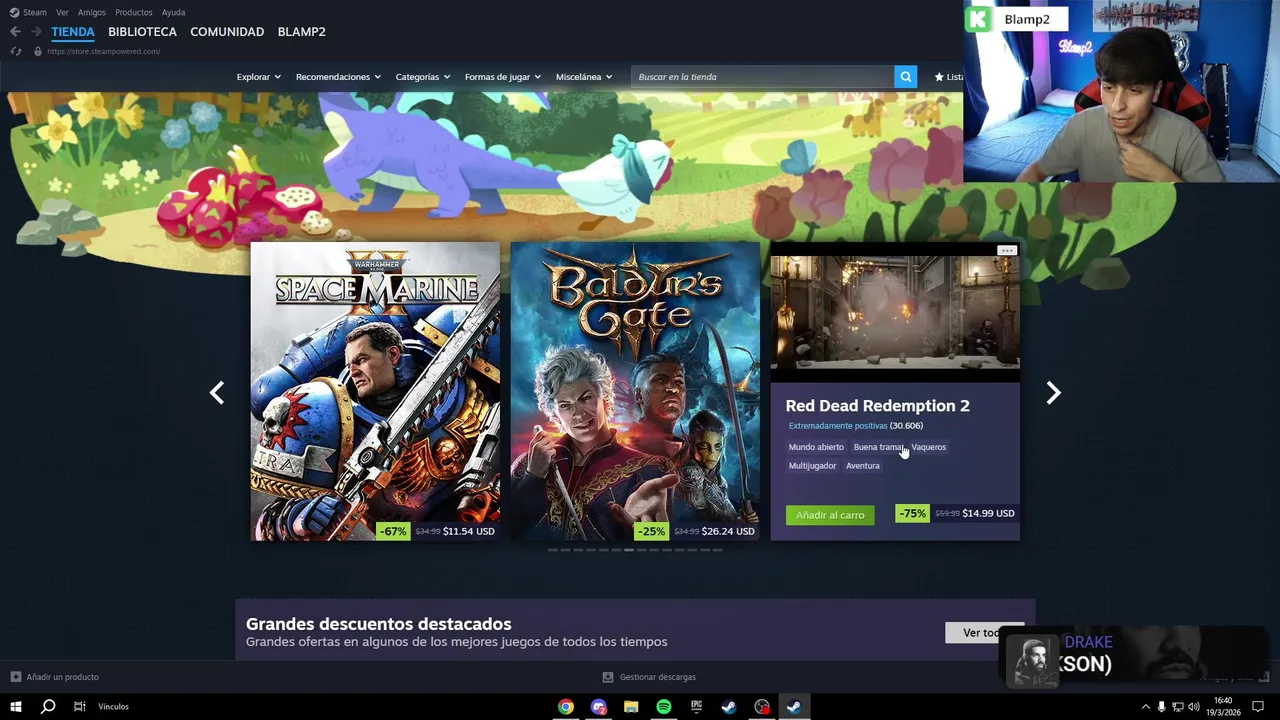Open Windows taskbar search
Viewport: 1280px width, 720px height.
point(47,707)
